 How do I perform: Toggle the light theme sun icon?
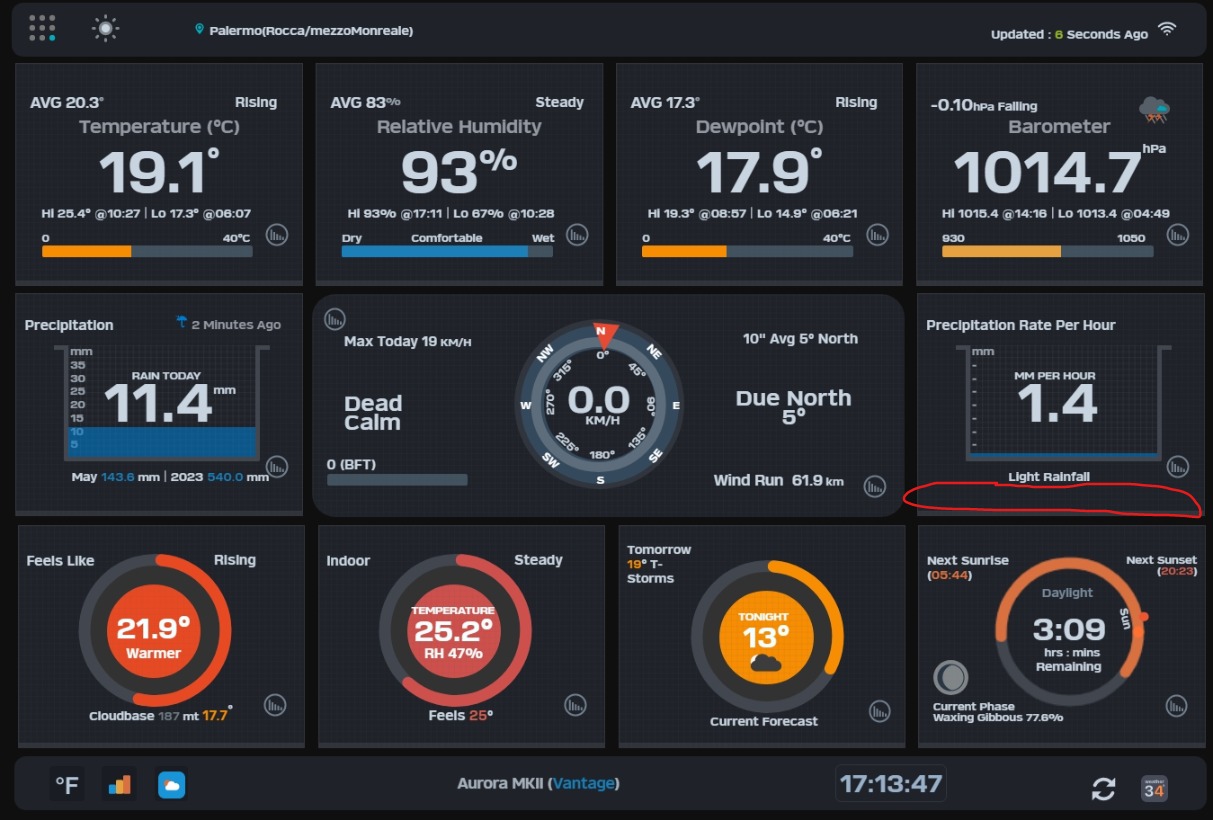pos(105,28)
